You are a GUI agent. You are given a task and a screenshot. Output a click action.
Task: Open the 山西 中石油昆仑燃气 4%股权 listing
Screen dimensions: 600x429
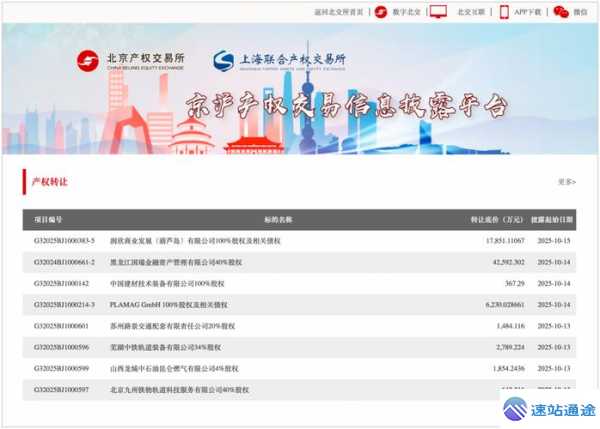pyautogui.click(x=174, y=369)
